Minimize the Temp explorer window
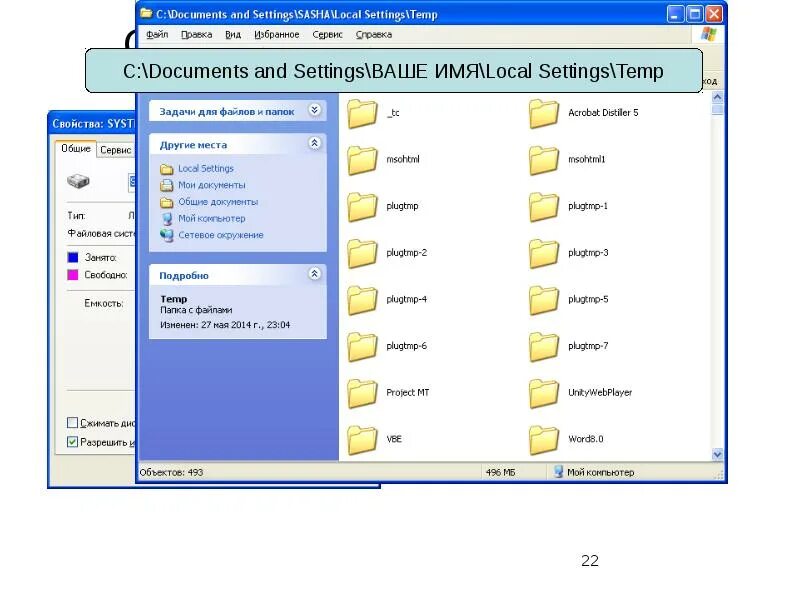Viewport: 800px width, 600px height. pos(676,14)
